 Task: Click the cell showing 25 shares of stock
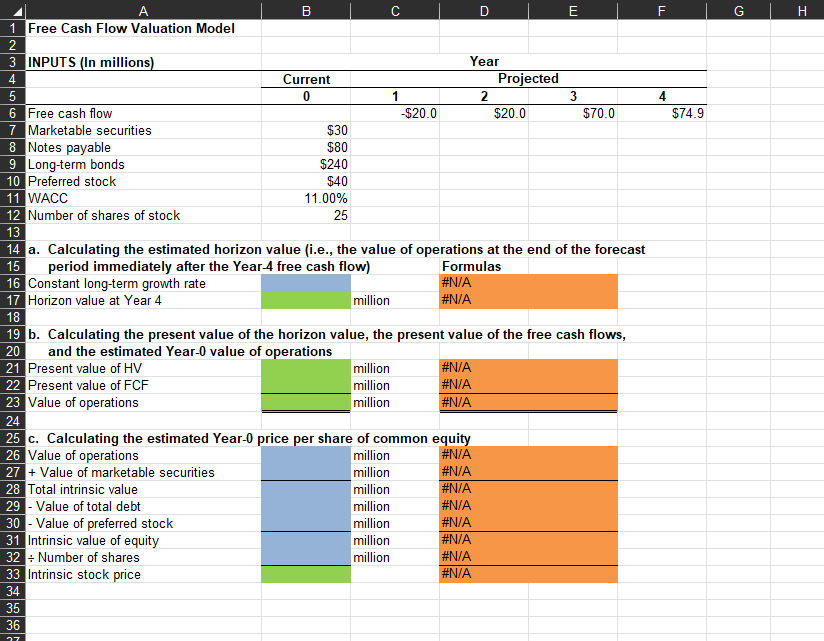coord(306,215)
